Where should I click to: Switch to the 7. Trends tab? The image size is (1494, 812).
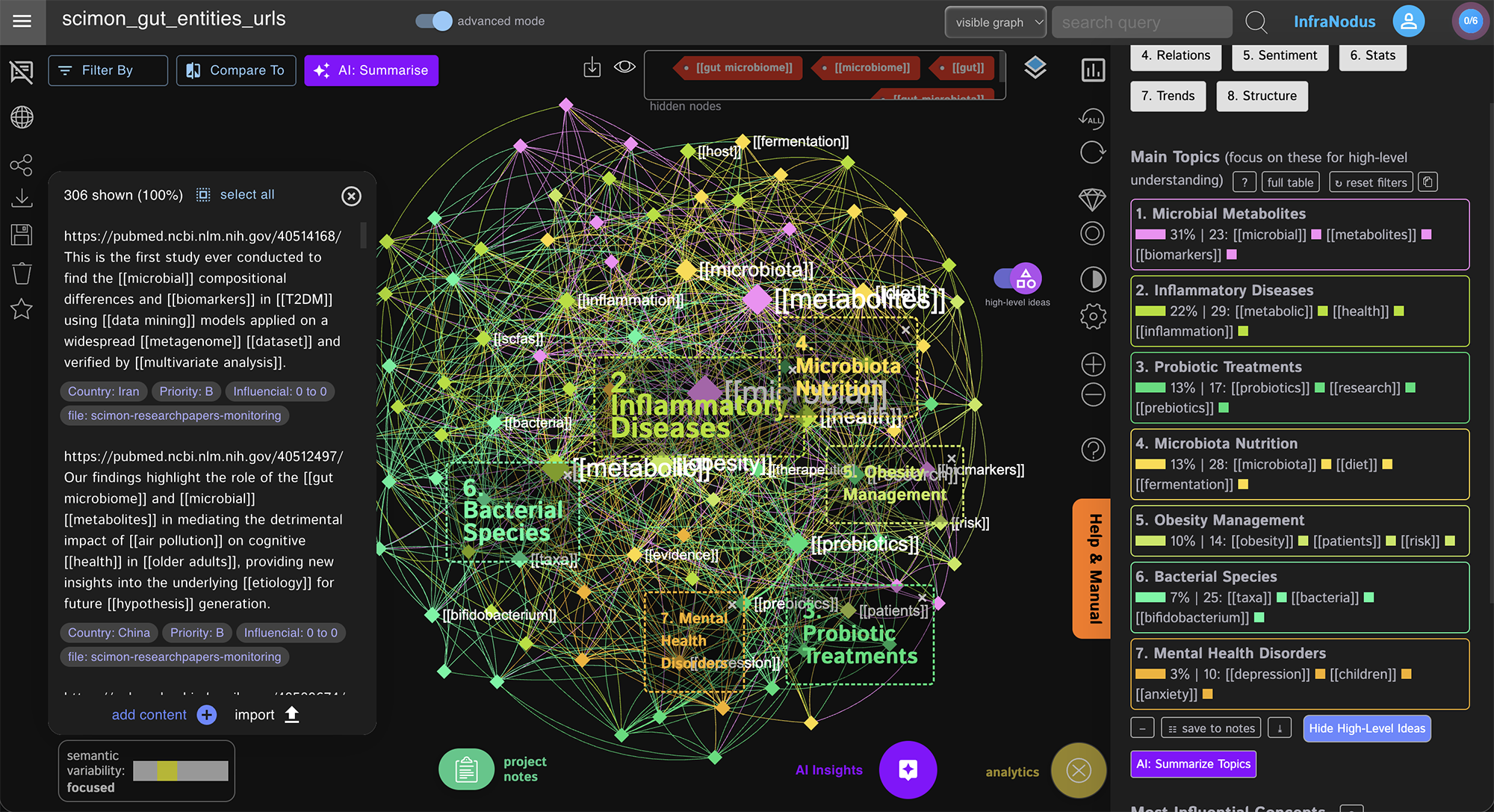pos(1168,96)
